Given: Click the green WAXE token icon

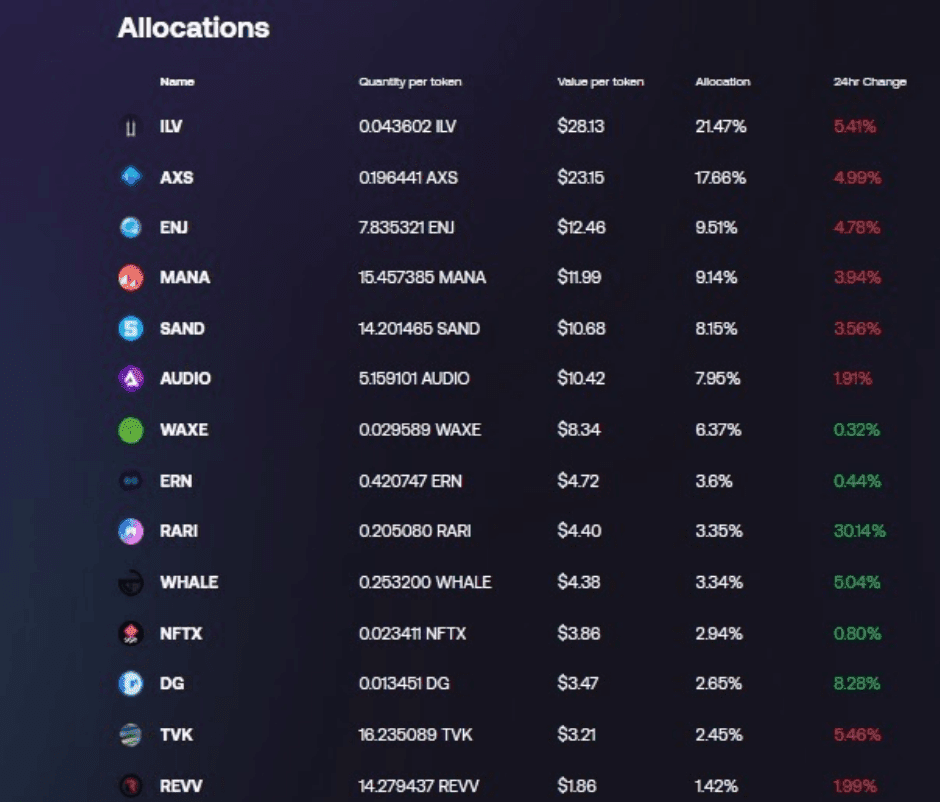Looking at the screenshot, I should [131, 430].
